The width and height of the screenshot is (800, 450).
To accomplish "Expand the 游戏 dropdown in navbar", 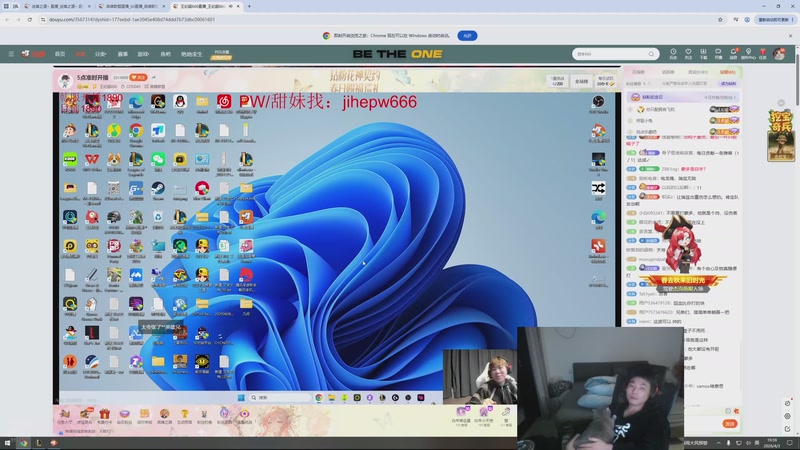I will click(x=143, y=54).
